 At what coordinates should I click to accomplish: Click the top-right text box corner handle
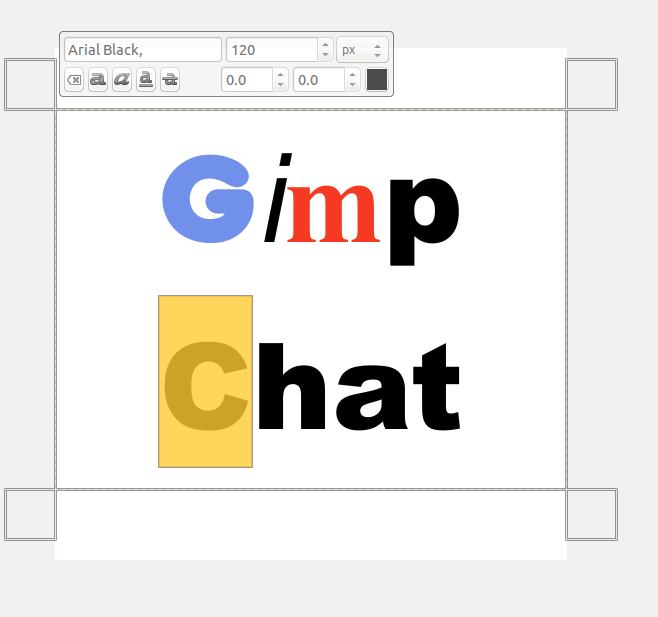click(592, 85)
